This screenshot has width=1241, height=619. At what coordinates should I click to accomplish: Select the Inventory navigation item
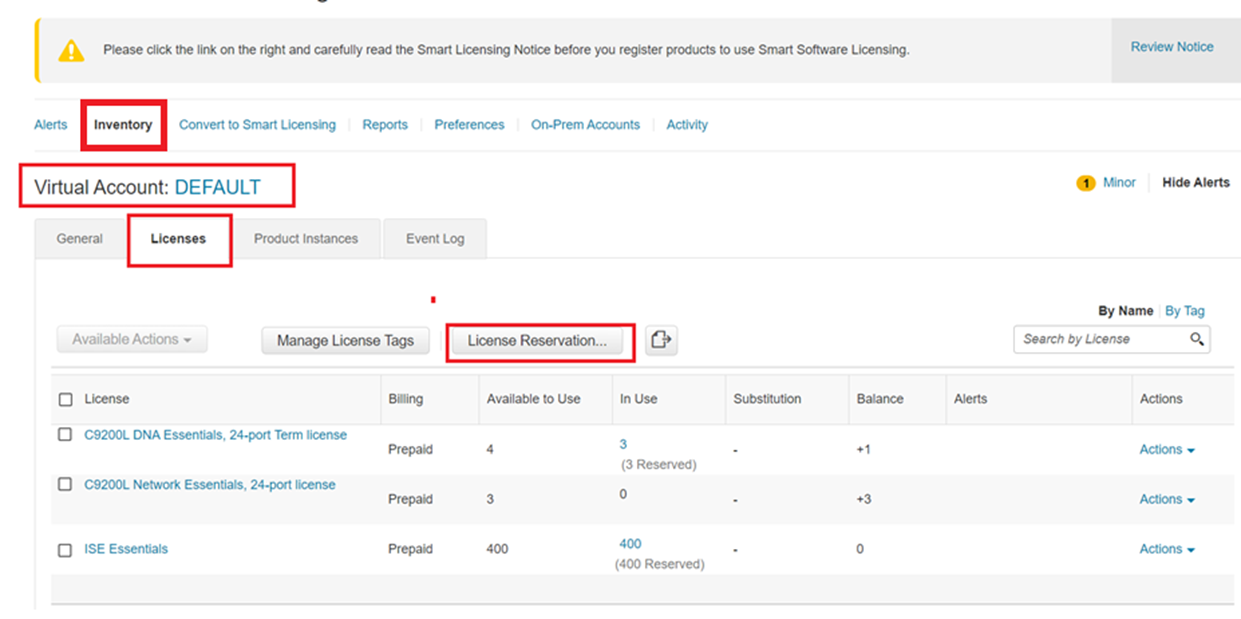123,125
